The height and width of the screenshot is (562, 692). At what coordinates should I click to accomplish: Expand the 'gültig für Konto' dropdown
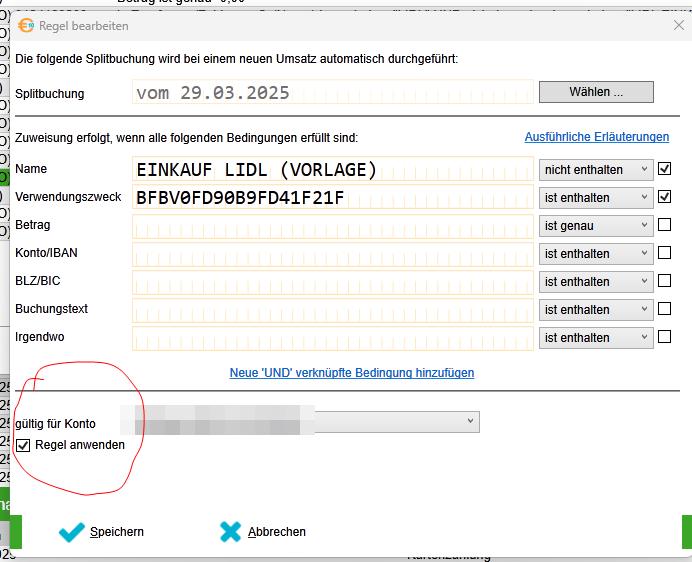[307, 422]
